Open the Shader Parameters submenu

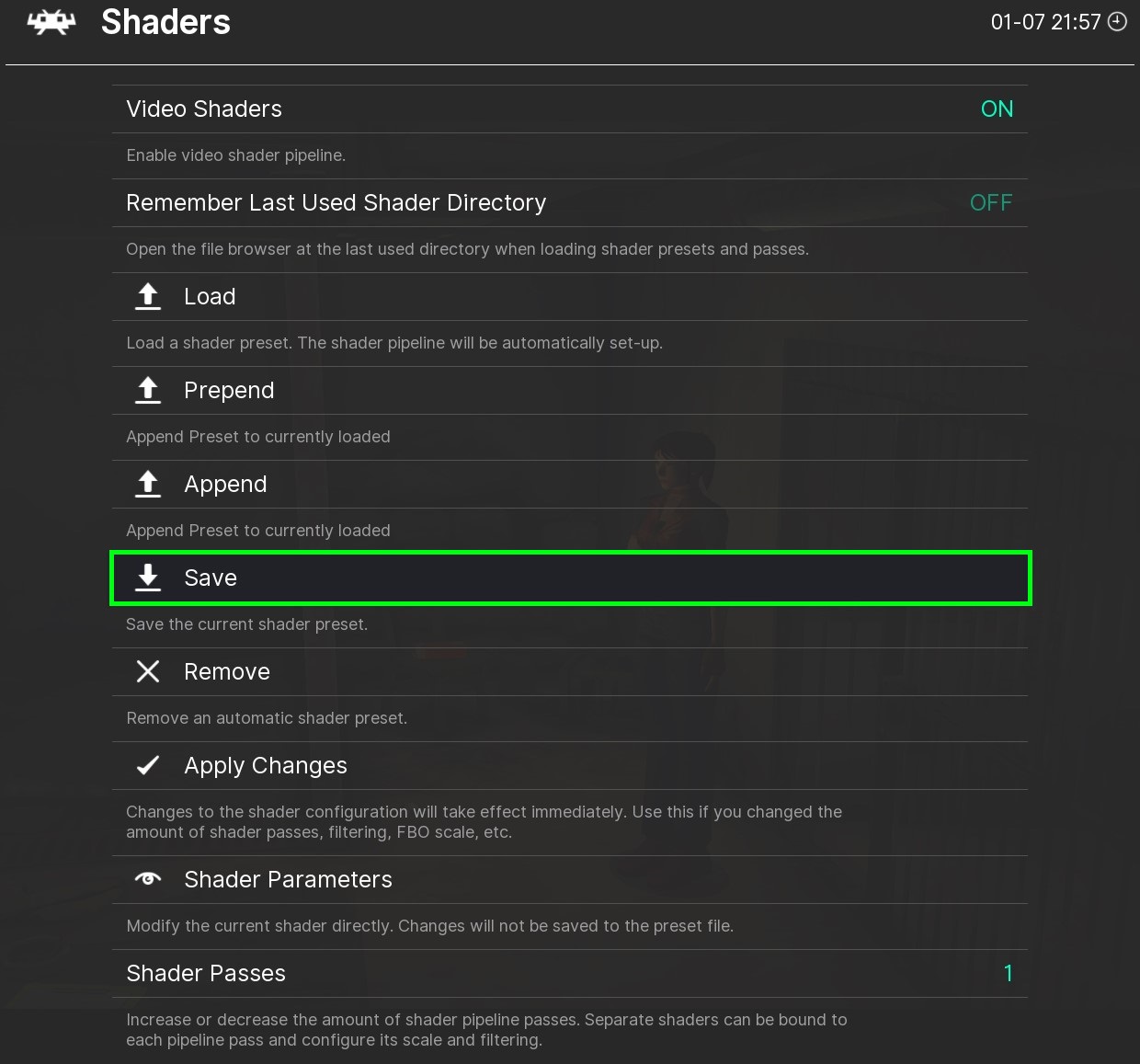(288, 879)
